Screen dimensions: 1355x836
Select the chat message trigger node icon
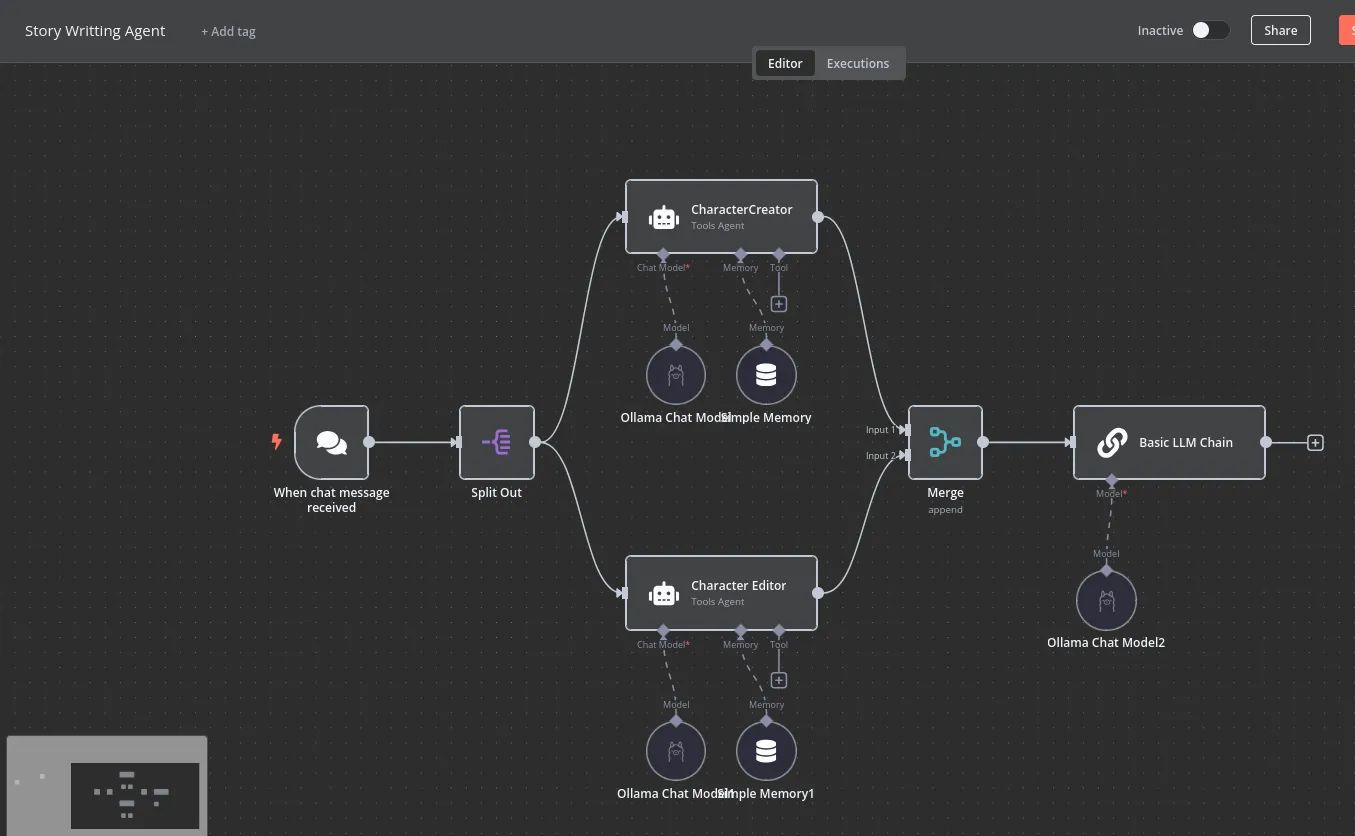331,442
